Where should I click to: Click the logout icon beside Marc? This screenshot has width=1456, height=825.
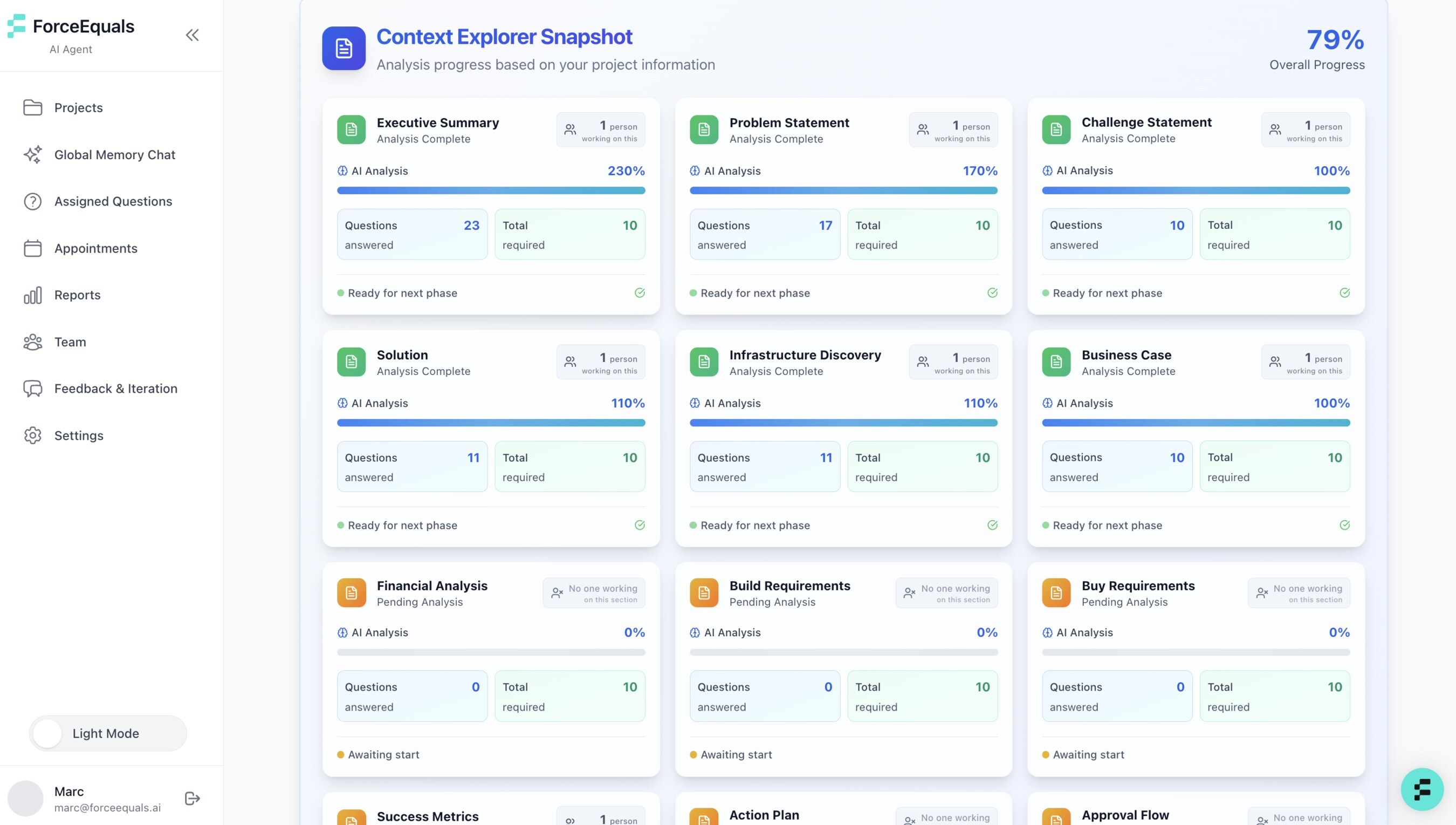point(192,799)
